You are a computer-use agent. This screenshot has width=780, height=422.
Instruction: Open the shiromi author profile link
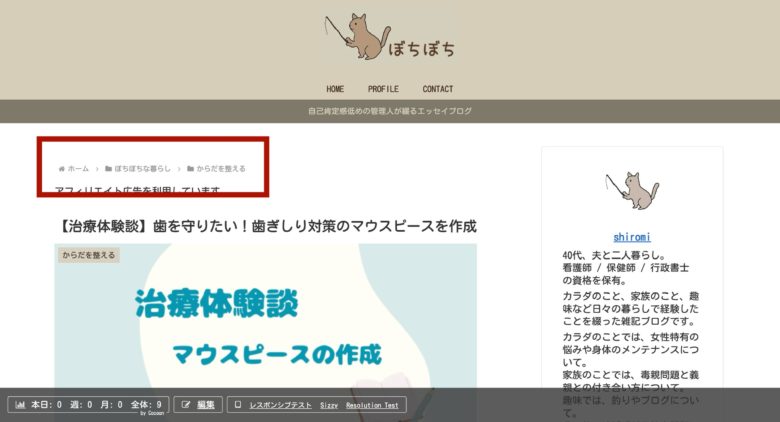click(632, 237)
